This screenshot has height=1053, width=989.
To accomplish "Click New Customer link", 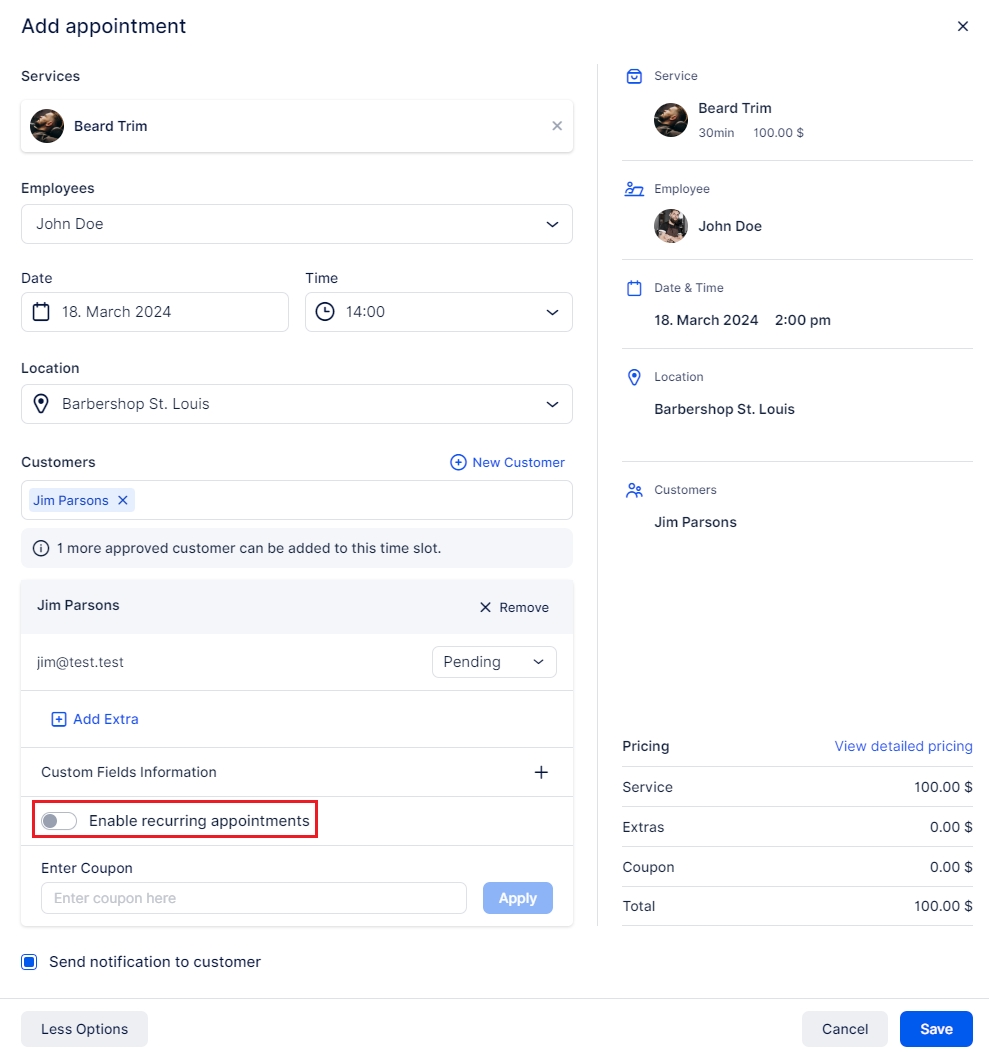I will pos(508,462).
